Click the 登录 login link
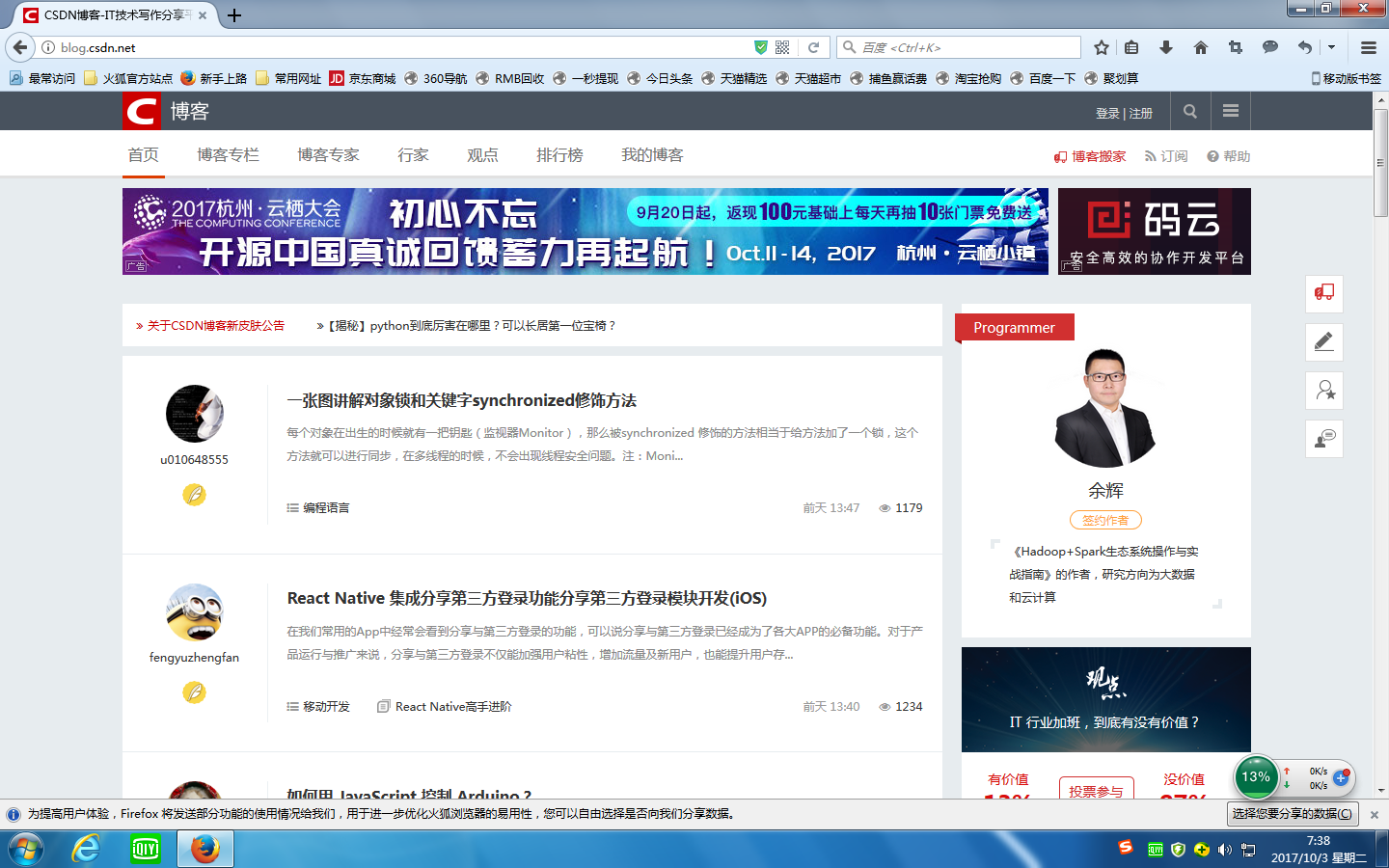The height and width of the screenshot is (868, 1389). pos(1107,113)
